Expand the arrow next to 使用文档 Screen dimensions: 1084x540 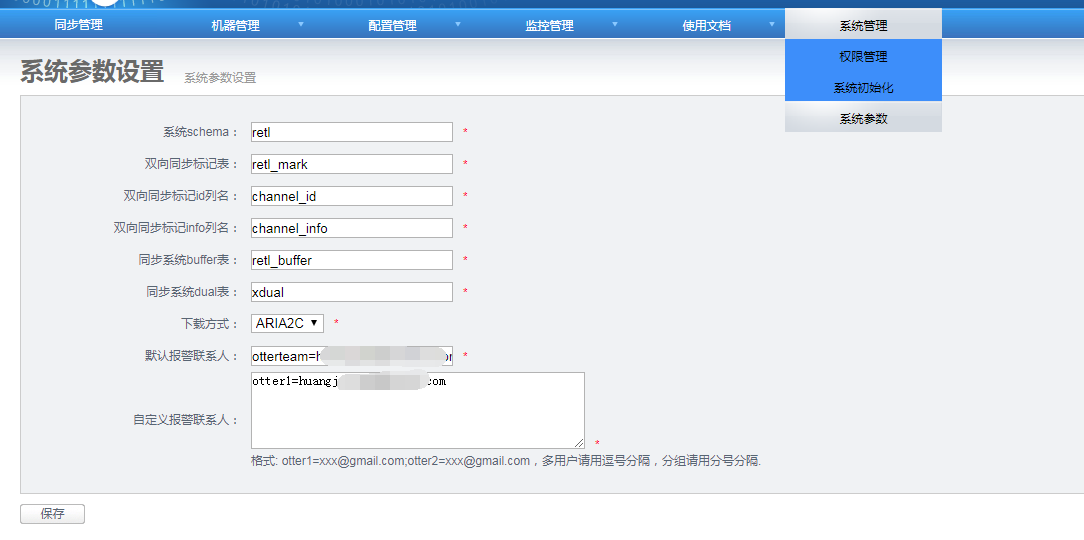coord(772,24)
